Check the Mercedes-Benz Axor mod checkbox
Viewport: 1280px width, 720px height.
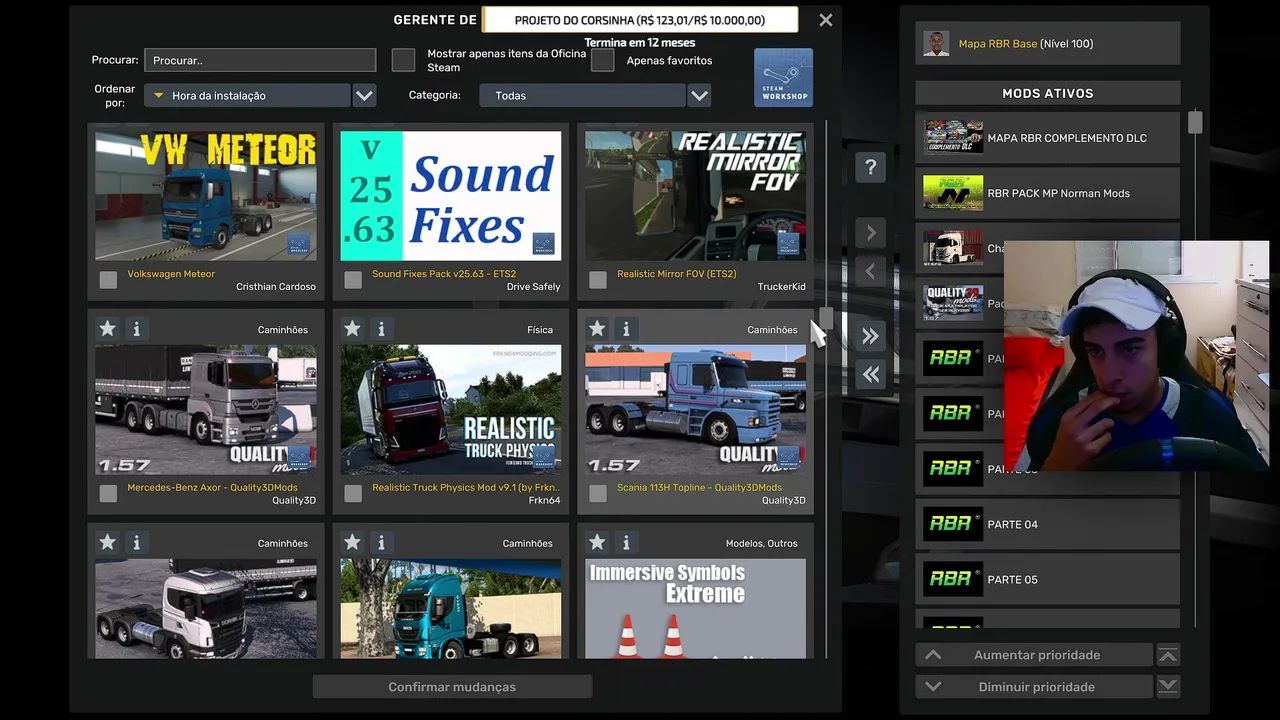[x=108, y=493]
